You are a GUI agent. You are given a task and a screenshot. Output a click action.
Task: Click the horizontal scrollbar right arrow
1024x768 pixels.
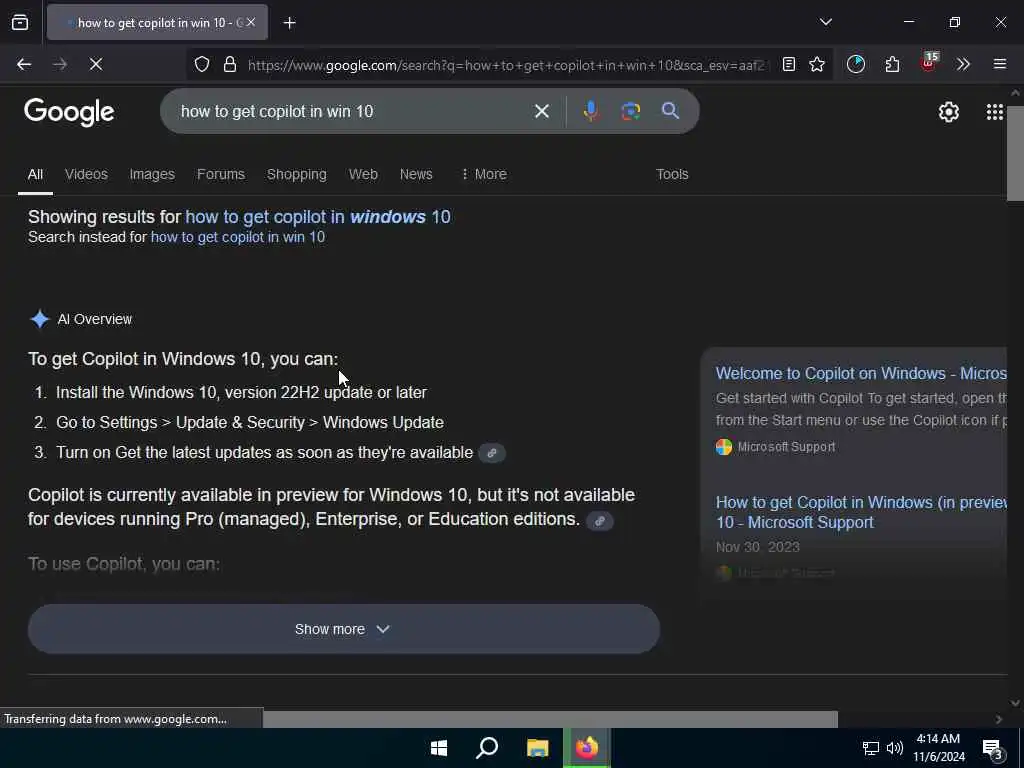point(999,719)
